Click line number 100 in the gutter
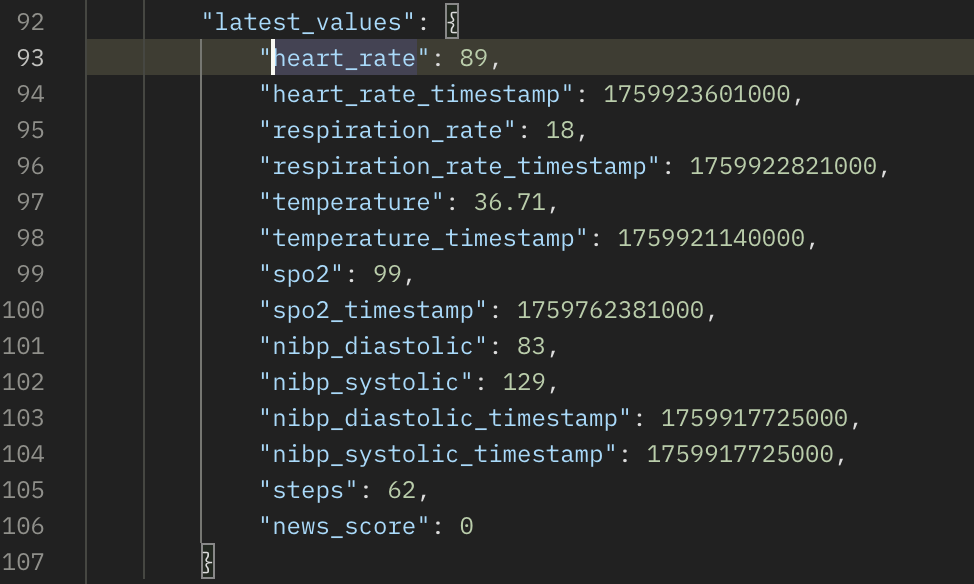 24,310
